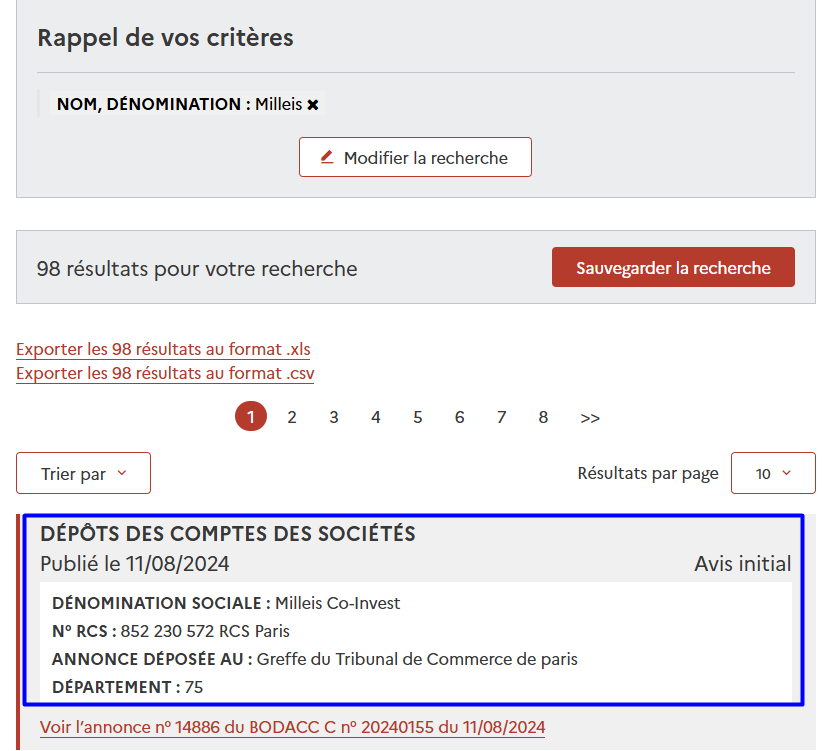823x751 pixels.
Task: Jump to results page 4
Action: point(376,417)
